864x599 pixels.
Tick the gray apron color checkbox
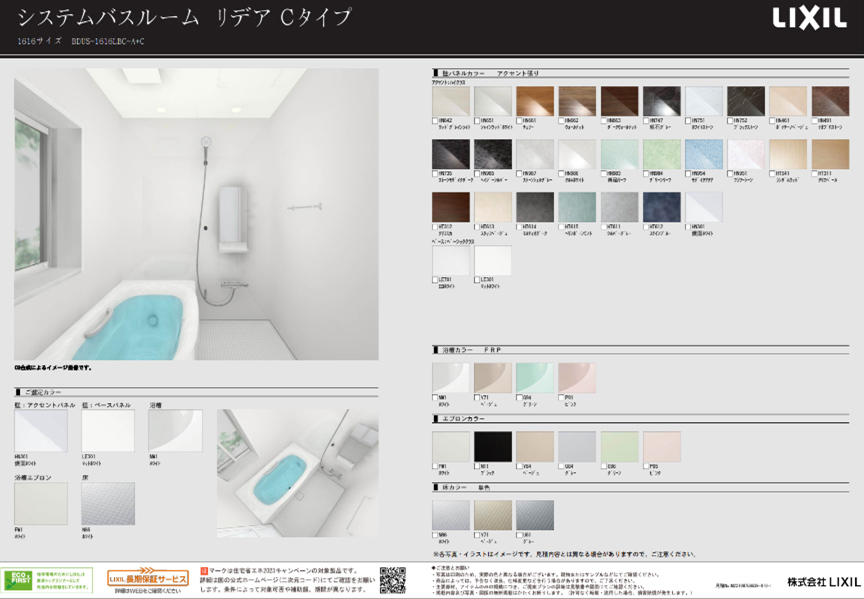(x=561, y=466)
